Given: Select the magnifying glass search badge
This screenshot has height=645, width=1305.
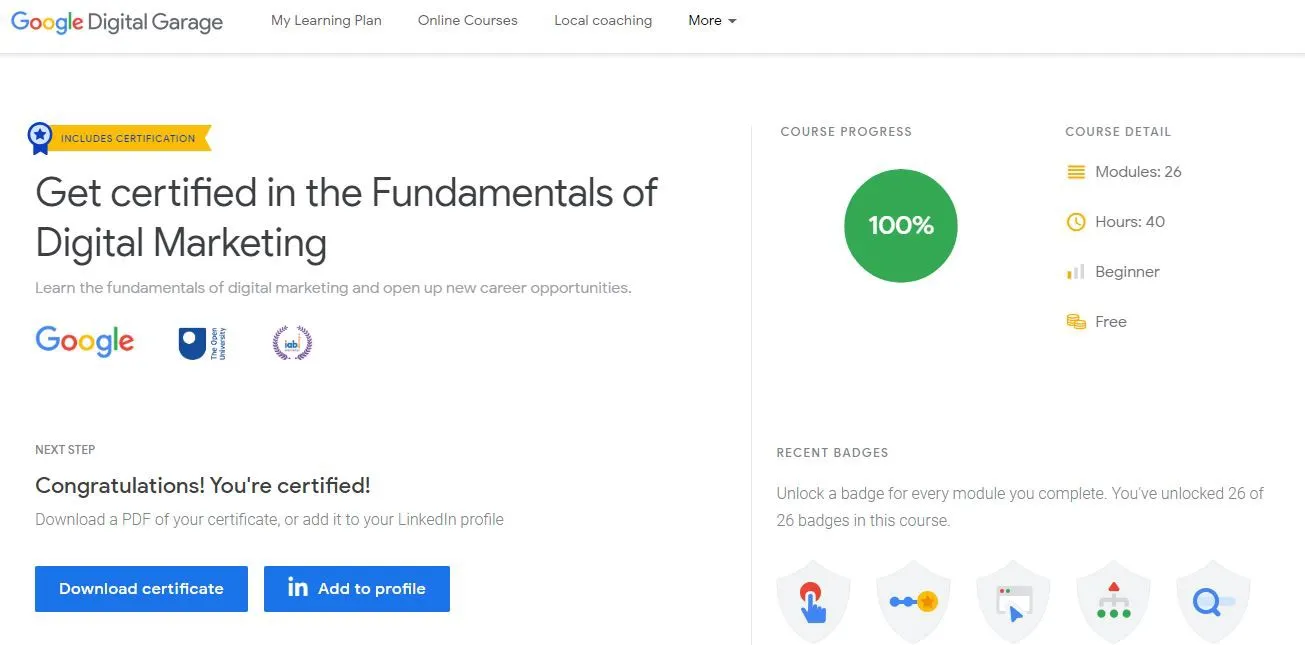Looking at the screenshot, I should [x=1213, y=602].
